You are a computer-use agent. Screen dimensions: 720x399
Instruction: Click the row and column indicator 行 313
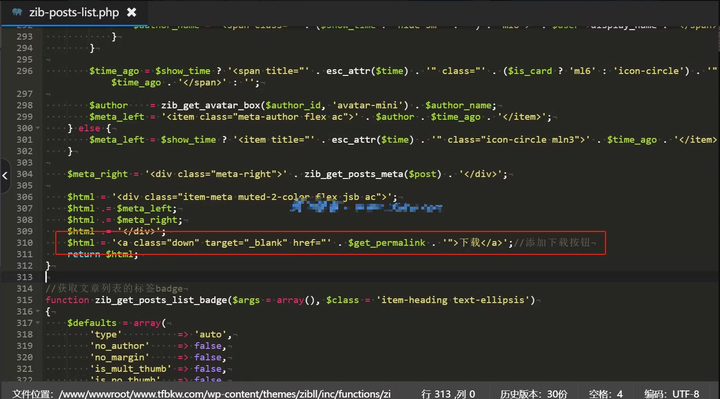[x=448, y=394]
